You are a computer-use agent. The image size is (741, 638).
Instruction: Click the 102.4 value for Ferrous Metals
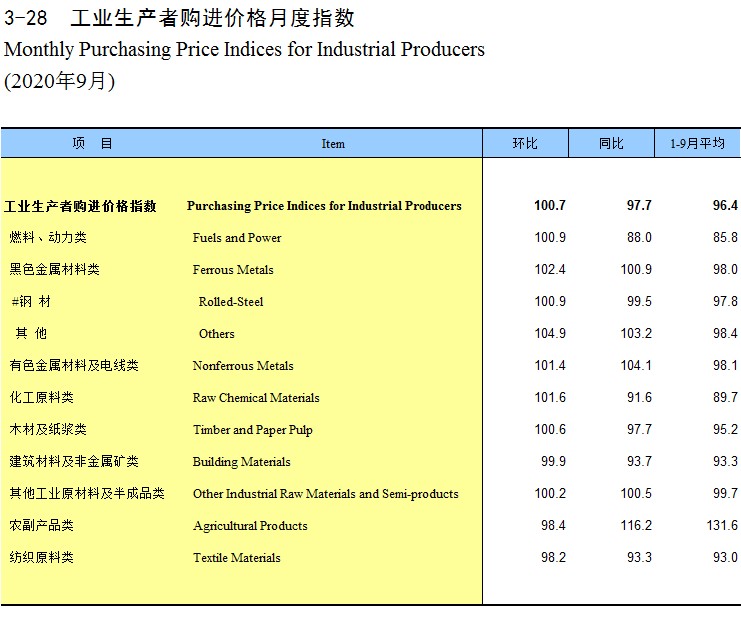550,269
